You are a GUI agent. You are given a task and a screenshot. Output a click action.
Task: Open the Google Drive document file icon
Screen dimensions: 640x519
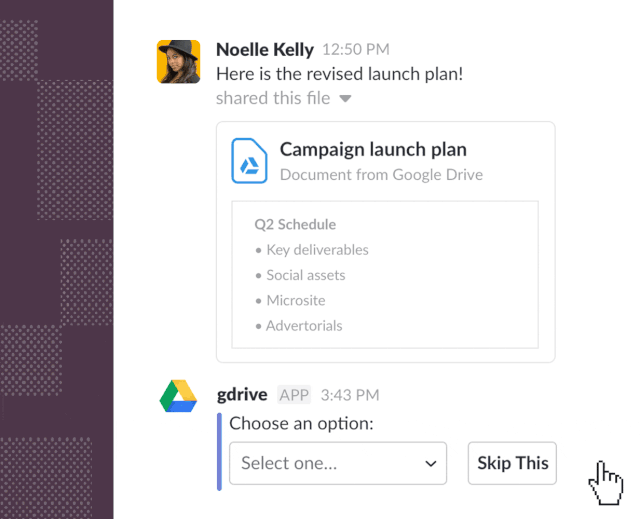coord(249,161)
